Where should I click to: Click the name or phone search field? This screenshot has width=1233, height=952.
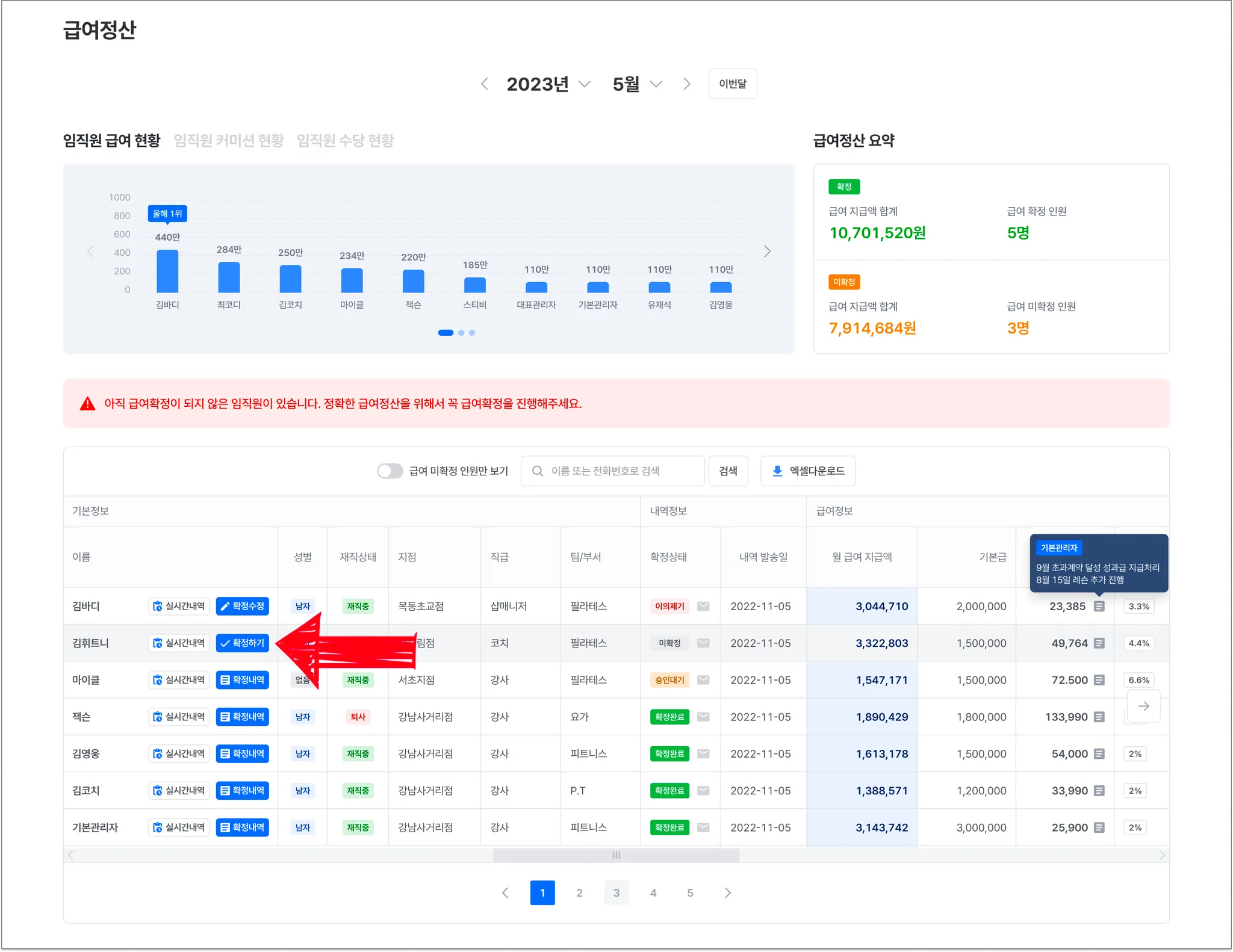614,471
